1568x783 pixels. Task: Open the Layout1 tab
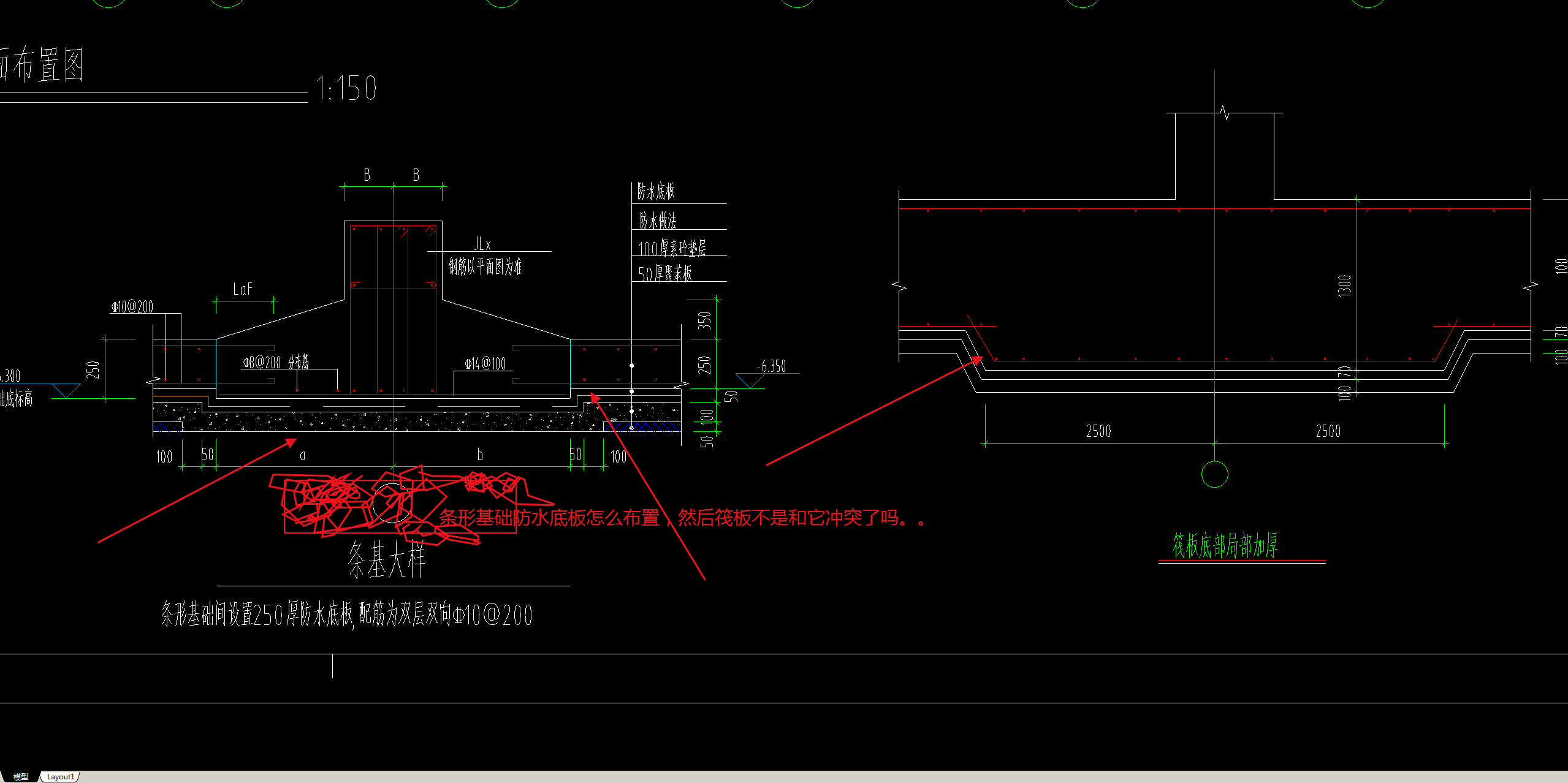[x=60, y=776]
